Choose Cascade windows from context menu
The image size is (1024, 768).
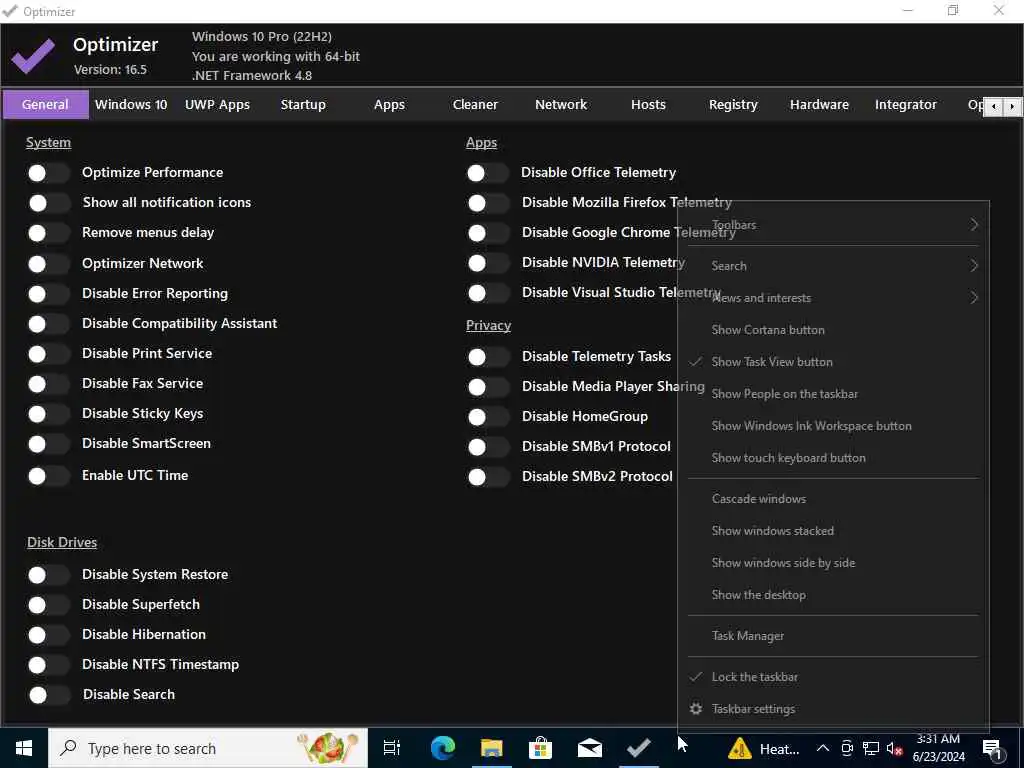[x=833, y=499]
